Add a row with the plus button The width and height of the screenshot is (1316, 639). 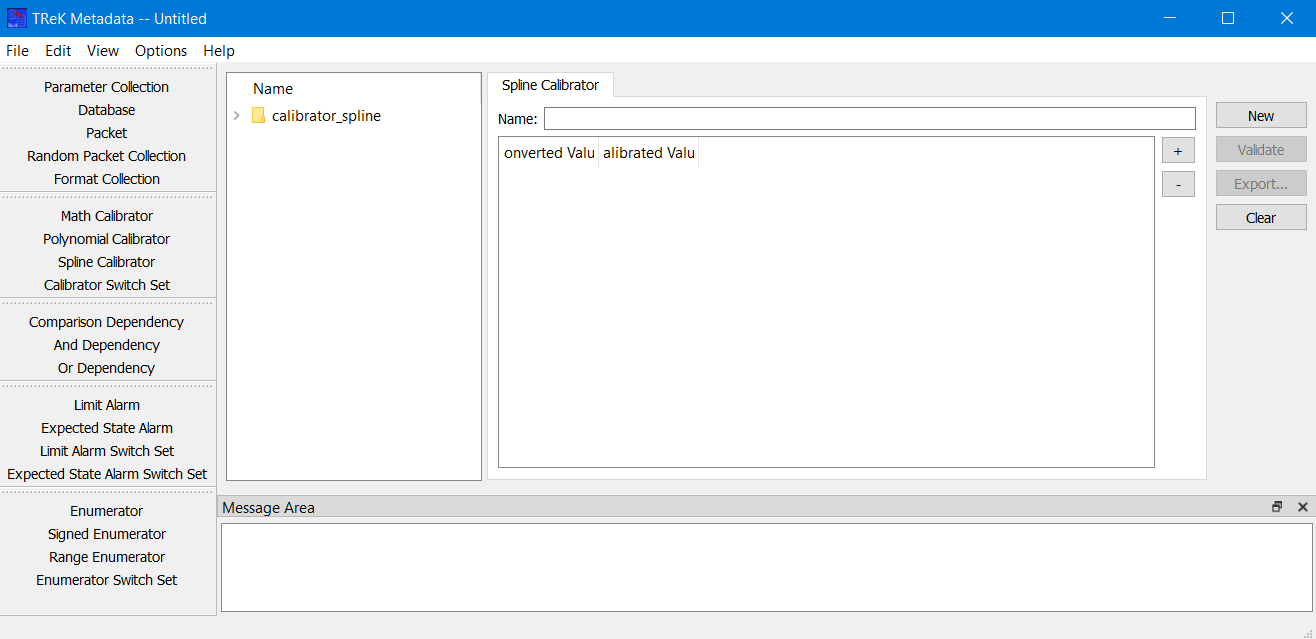(1178, 150)
